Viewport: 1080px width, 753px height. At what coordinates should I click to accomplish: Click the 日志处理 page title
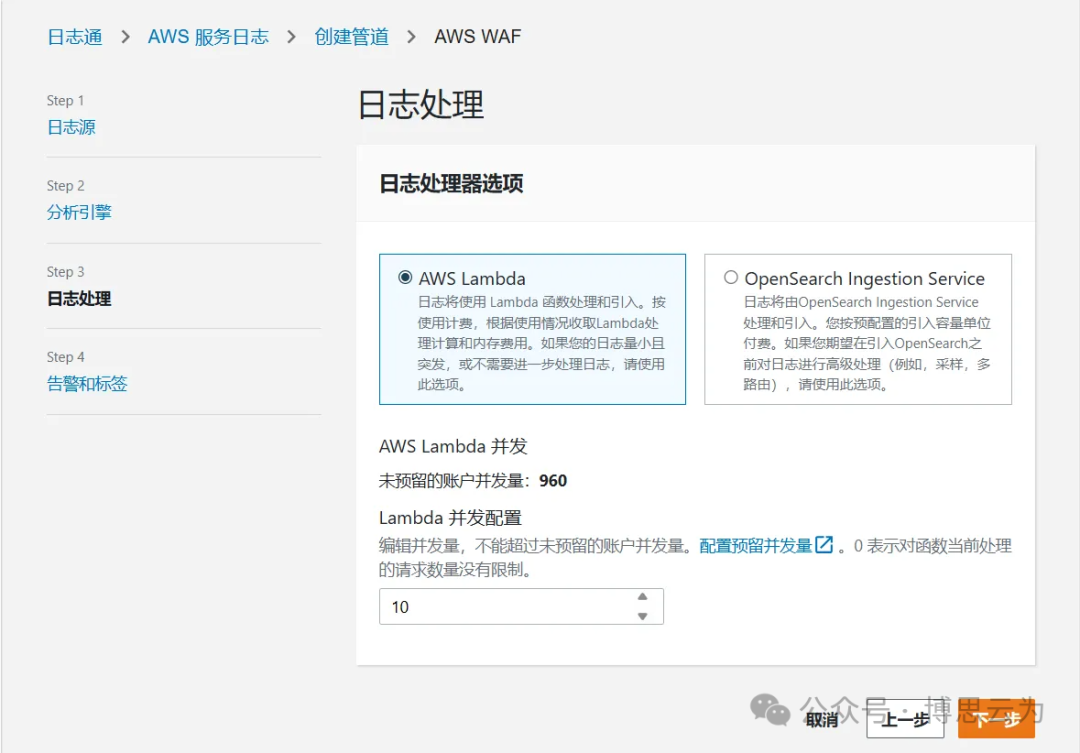pyautogui.click(x=421, y=105)
